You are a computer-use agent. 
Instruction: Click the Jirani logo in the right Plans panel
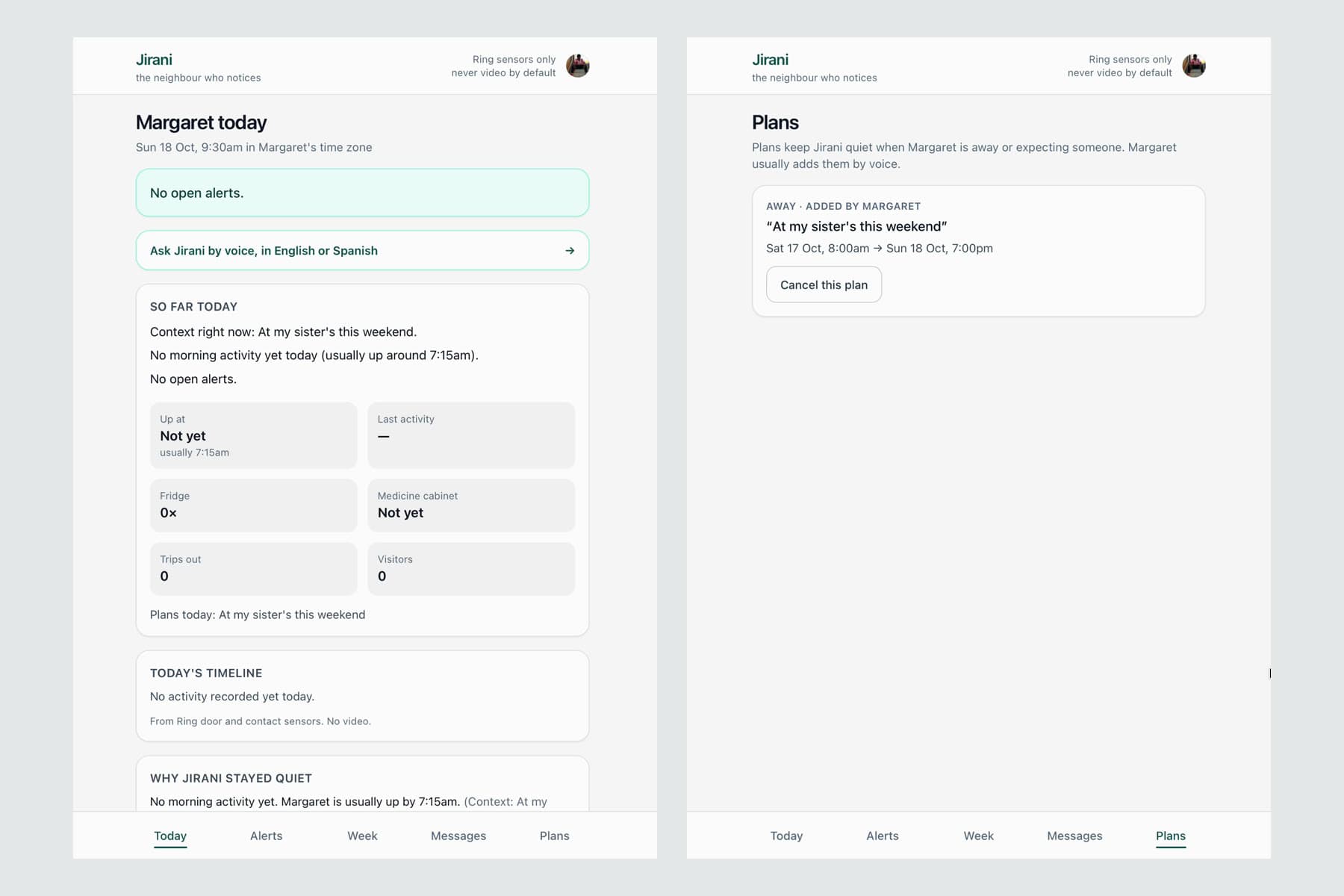click(770, 60)
